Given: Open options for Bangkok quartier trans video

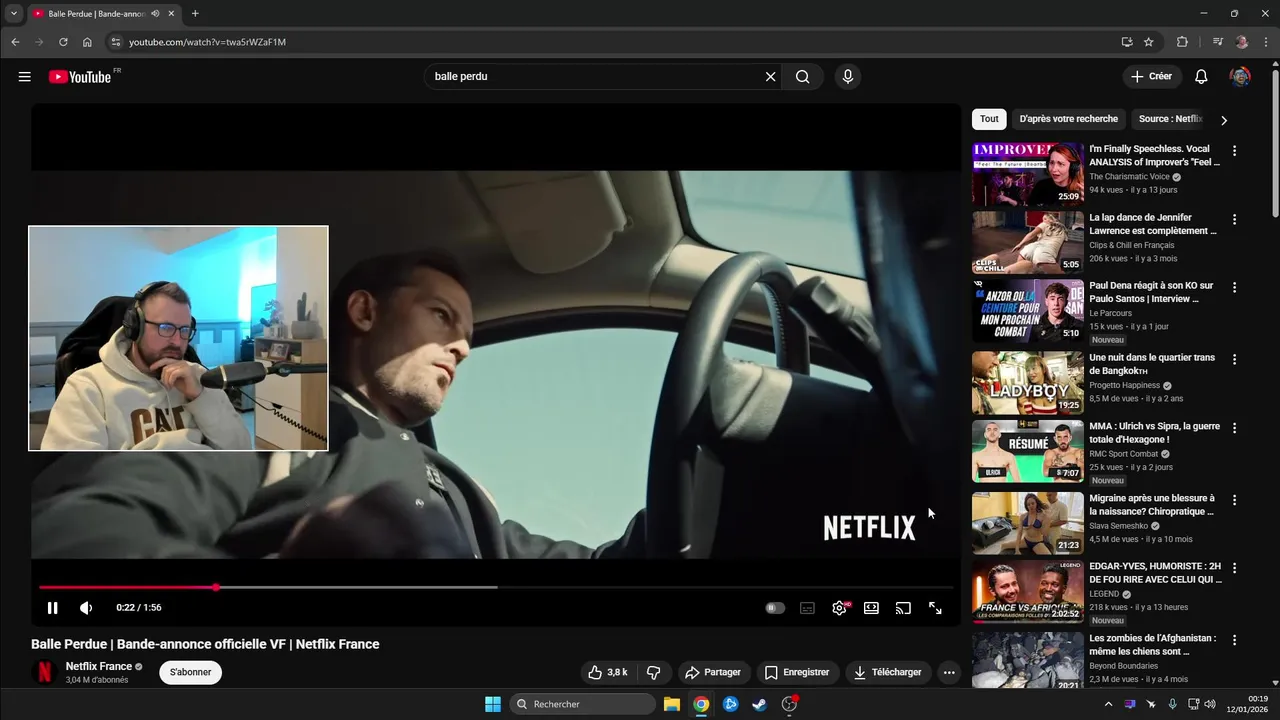Looking at the screenshot, I should click(1234, 359).
